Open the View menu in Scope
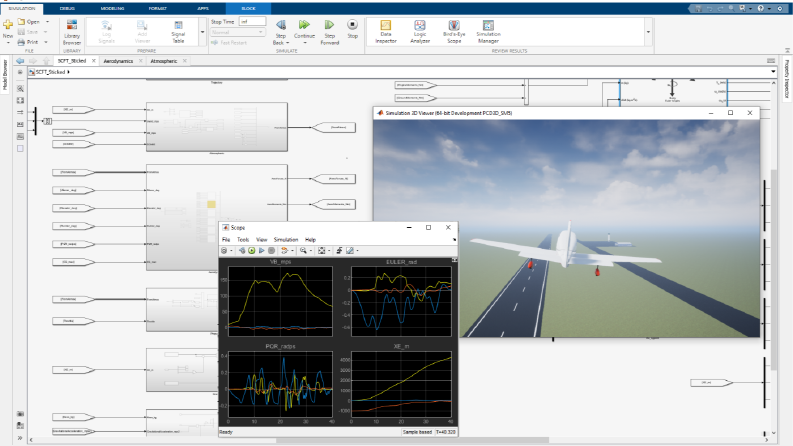This screenshot has height=446, width=793. pyautogui.click(x=261, y=240)
